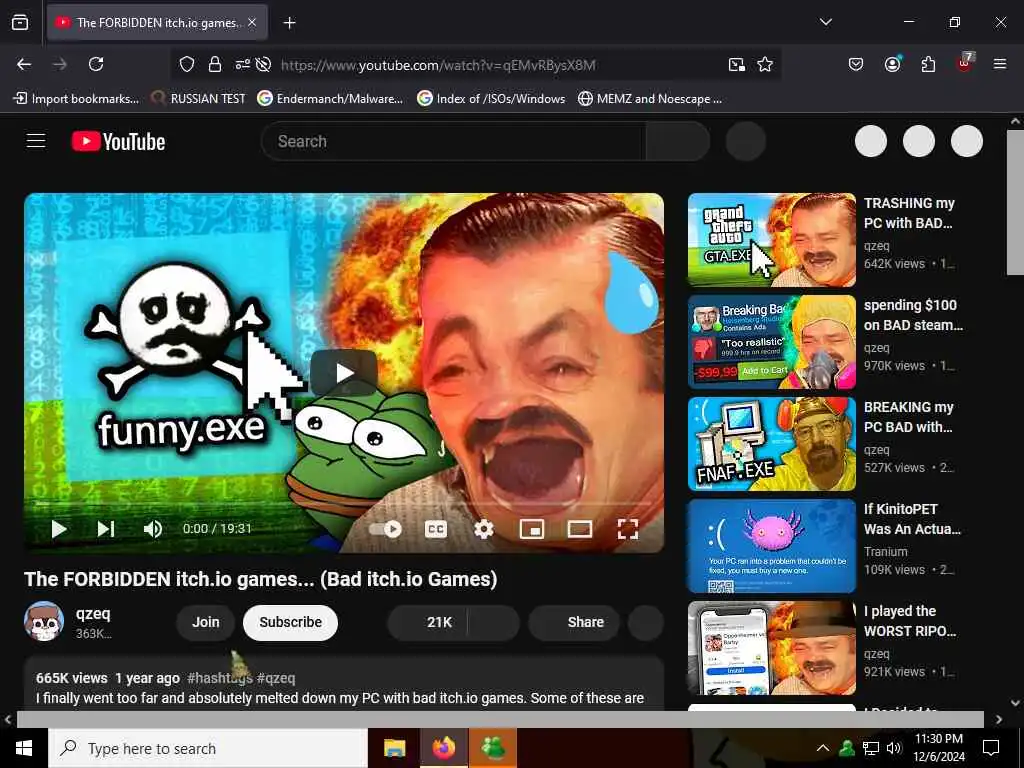Open BREAKING my PC BAD with video thumbnail

click(771, 443)
